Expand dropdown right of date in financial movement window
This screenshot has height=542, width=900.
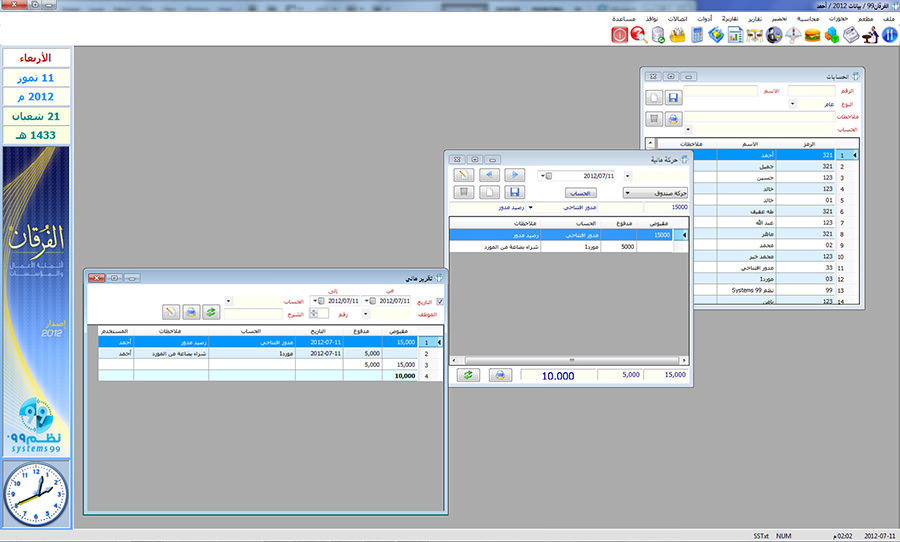(x=627, y=176)
